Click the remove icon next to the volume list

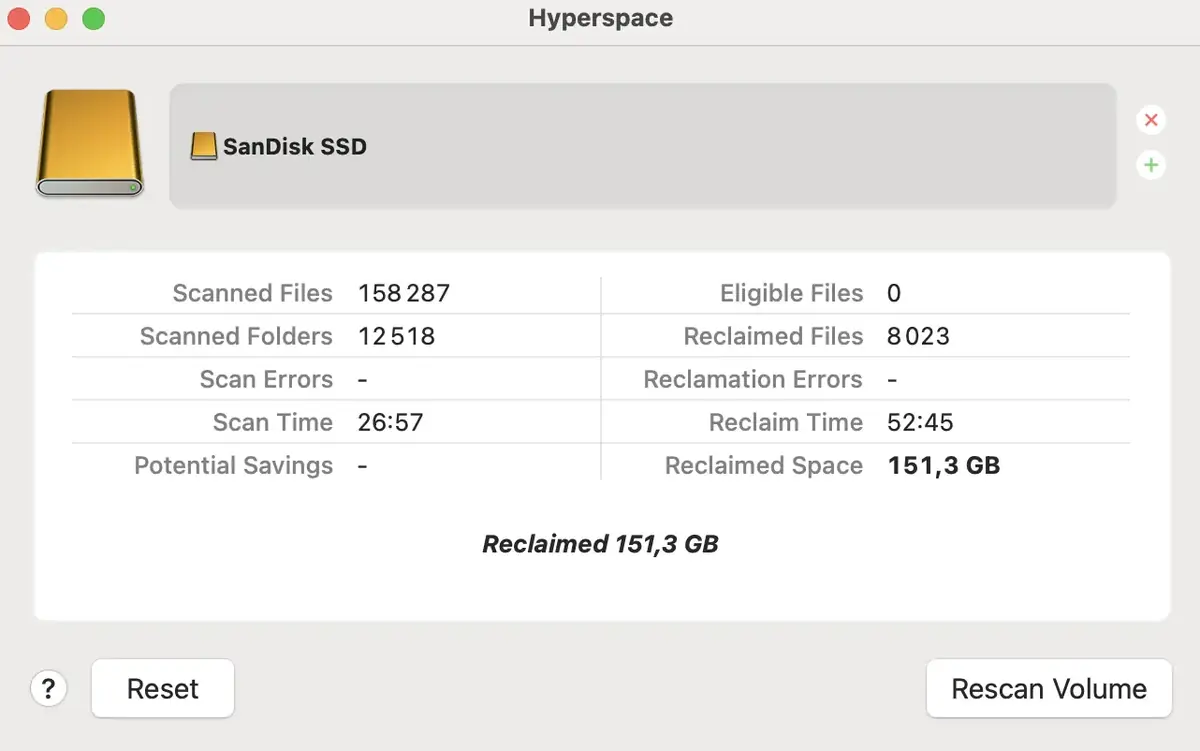click(1151, 119)
